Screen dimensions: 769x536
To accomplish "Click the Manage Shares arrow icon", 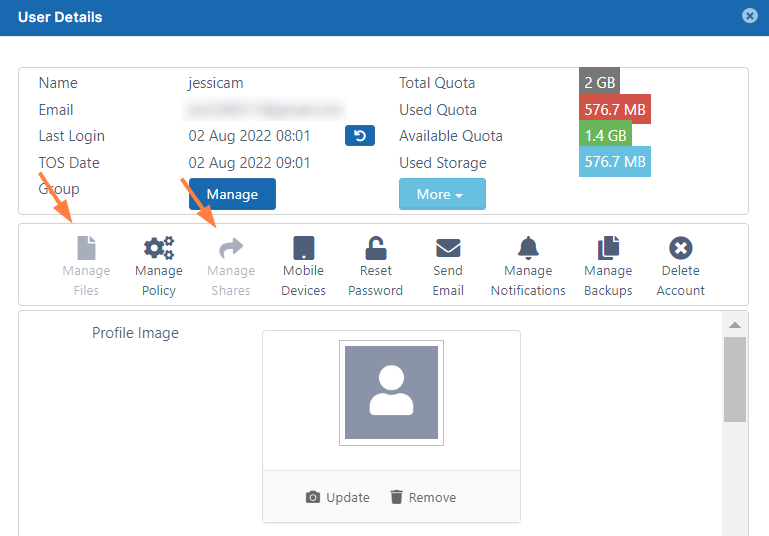I will (231, 249).
